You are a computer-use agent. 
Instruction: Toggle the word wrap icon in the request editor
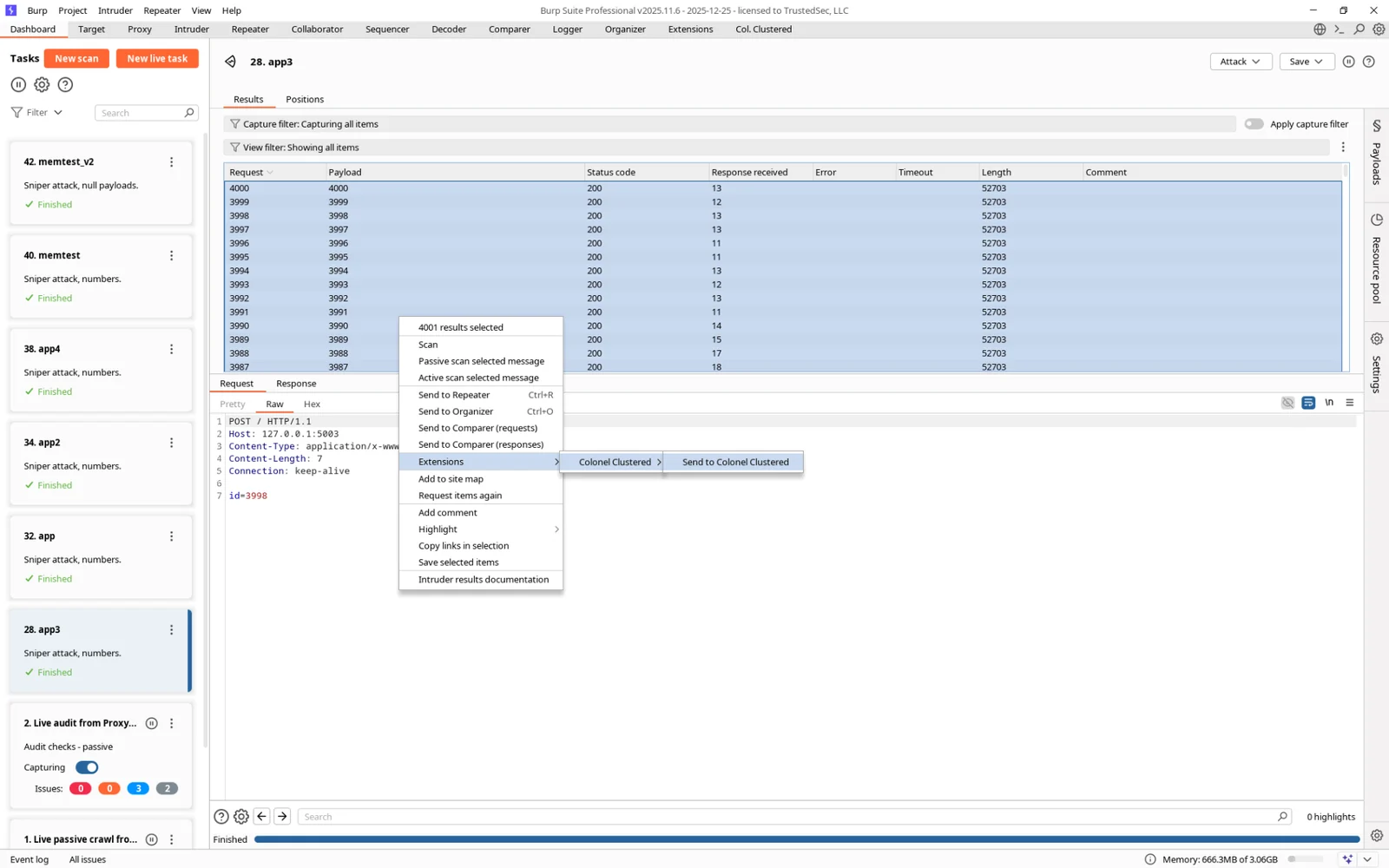pyautogui.click(x=1308, y=403)
